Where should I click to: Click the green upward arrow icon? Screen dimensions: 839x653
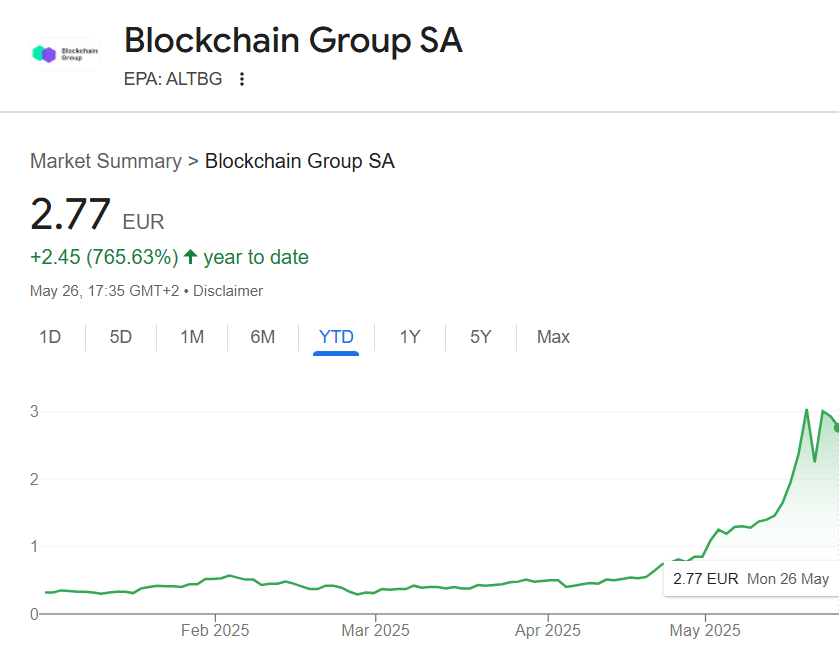point(191,257)
